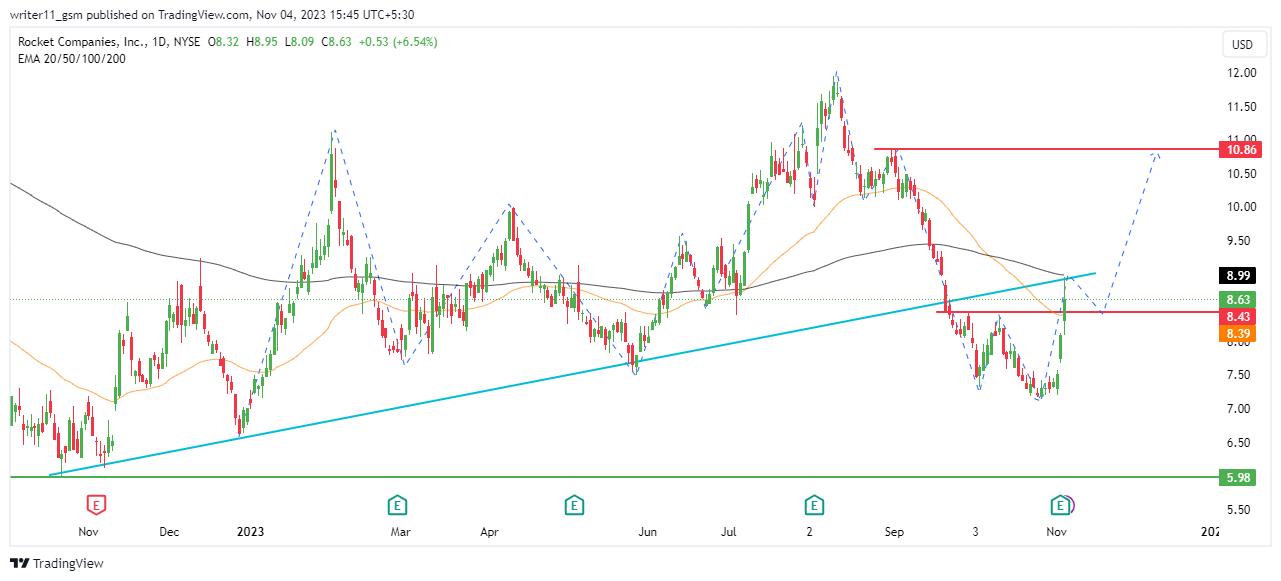Select the green 5.98 support price label
This screenshot has height=581, width=1281.
pyautogui.click(x=1239, y=478)
